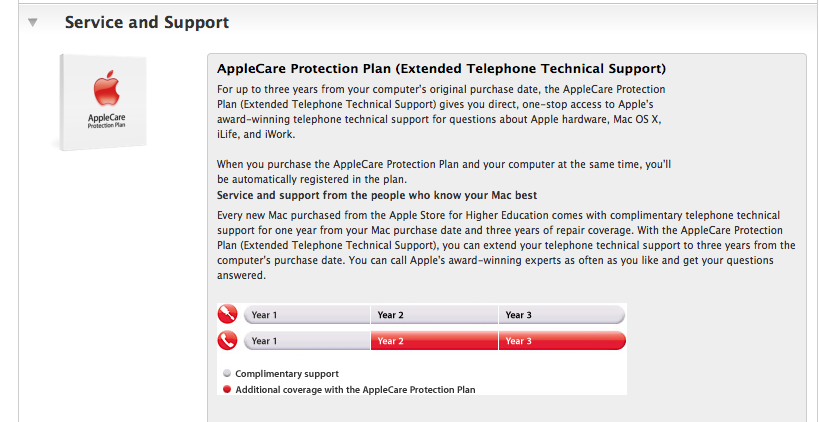Click Additional coverage with AppleCare label
Screen dimensions: 819x422
point(355,390)
